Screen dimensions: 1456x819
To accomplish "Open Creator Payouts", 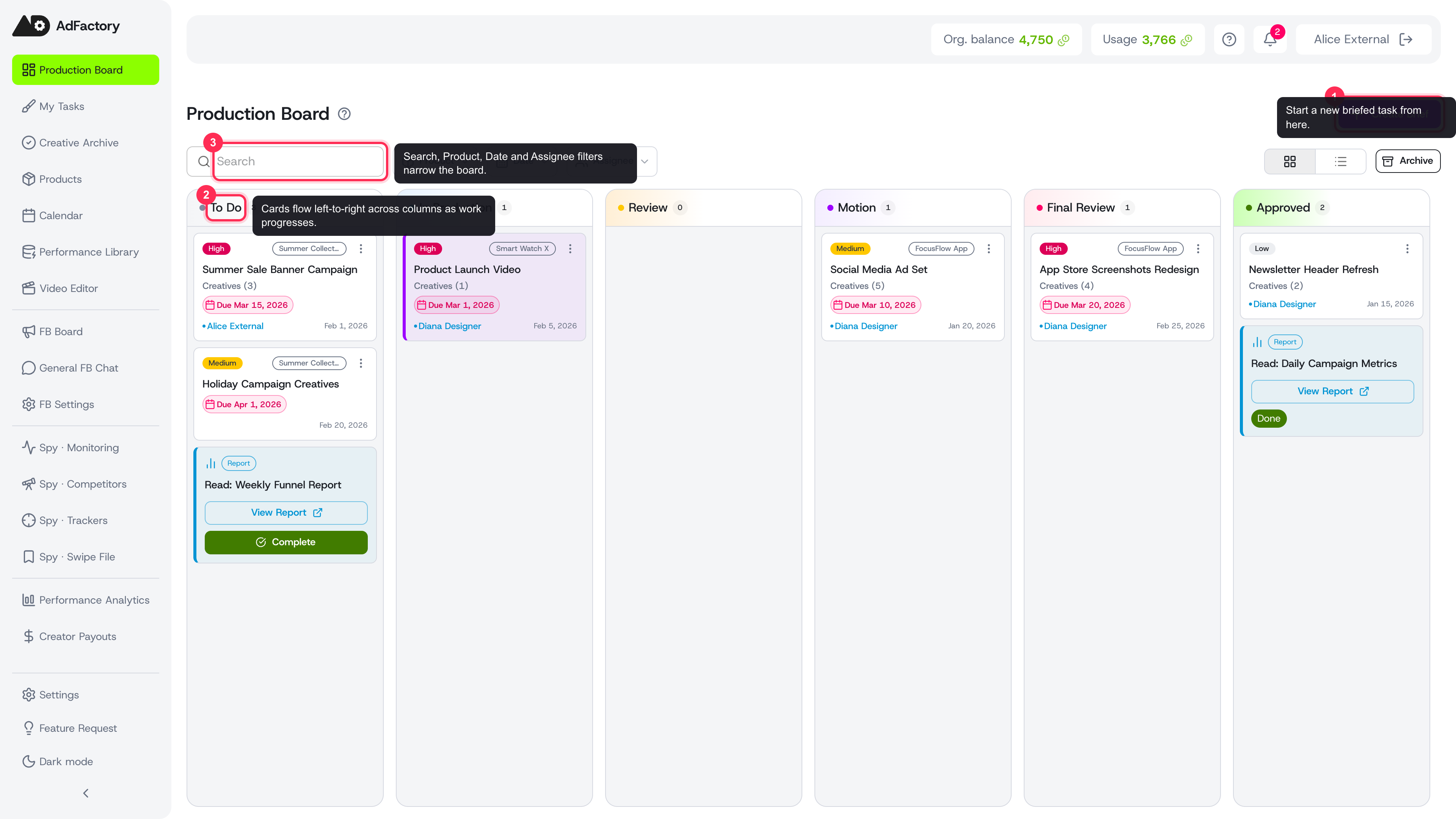I will (86, 637).
